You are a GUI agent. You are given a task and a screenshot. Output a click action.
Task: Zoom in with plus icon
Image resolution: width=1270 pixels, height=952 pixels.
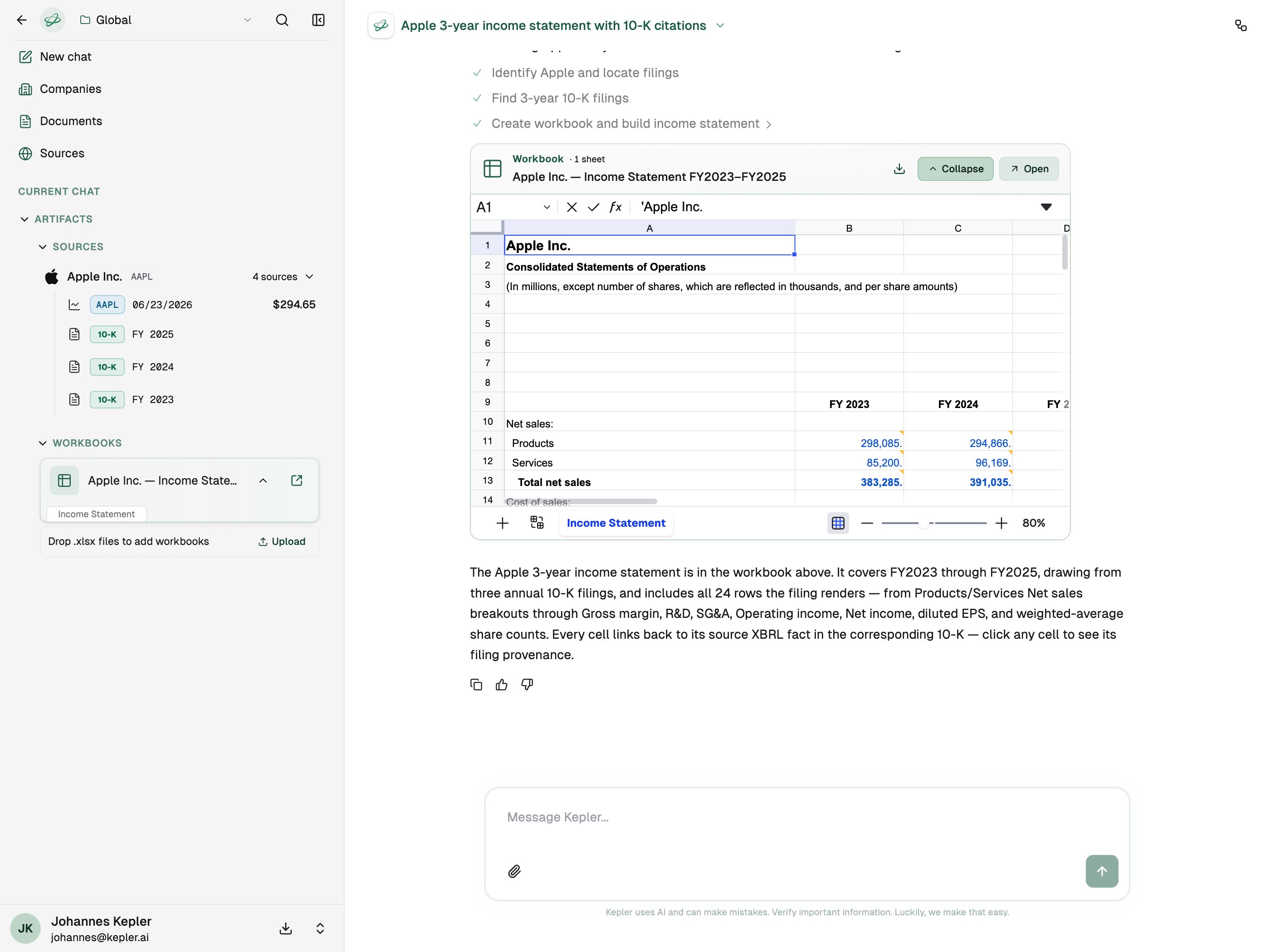[x=1001, y=523]
